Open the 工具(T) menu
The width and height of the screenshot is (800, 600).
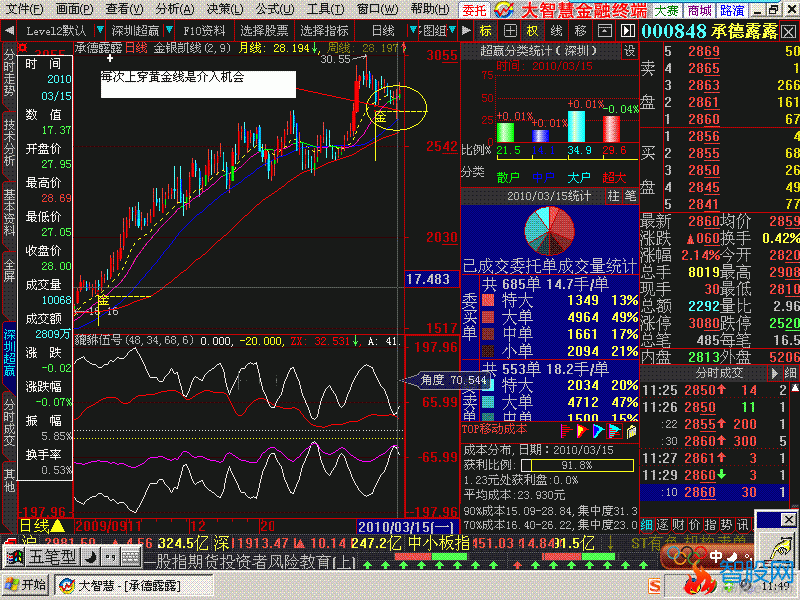(x=326, y=9)
